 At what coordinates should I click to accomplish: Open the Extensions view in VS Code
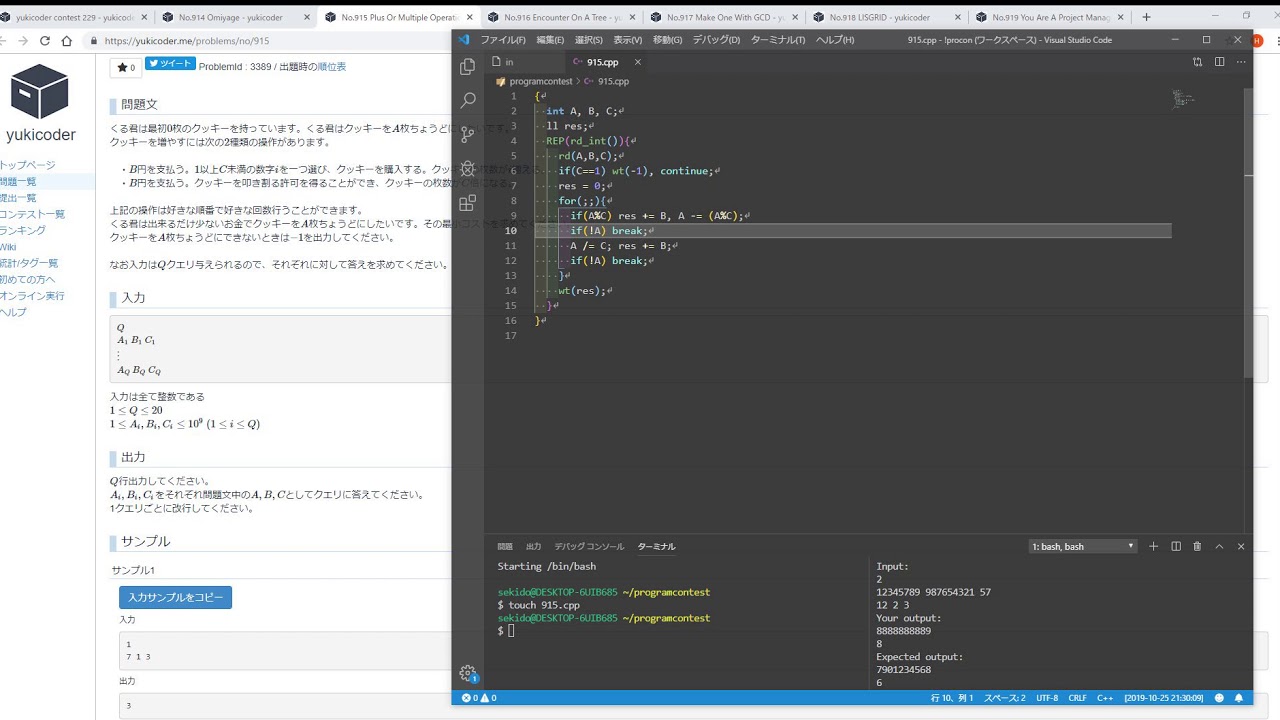point(467,203)
